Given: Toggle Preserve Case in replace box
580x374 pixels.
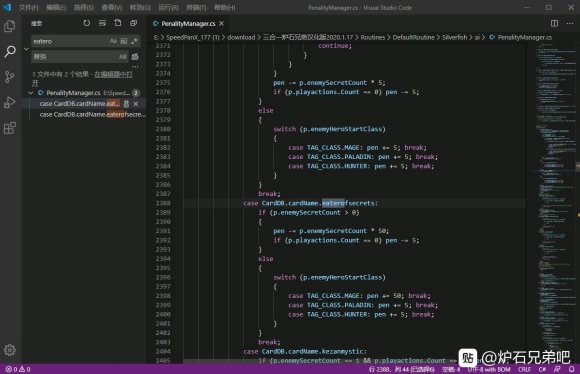Looking at the screenshot, I should [x=123, y=57].
